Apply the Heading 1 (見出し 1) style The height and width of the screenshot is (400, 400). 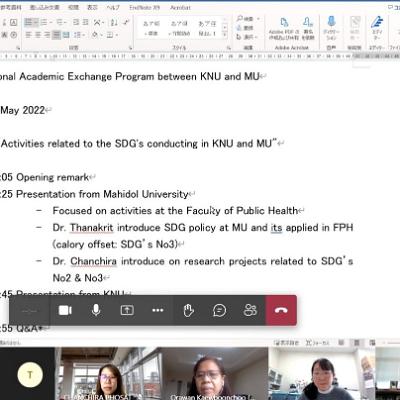[x=207, y=28]
